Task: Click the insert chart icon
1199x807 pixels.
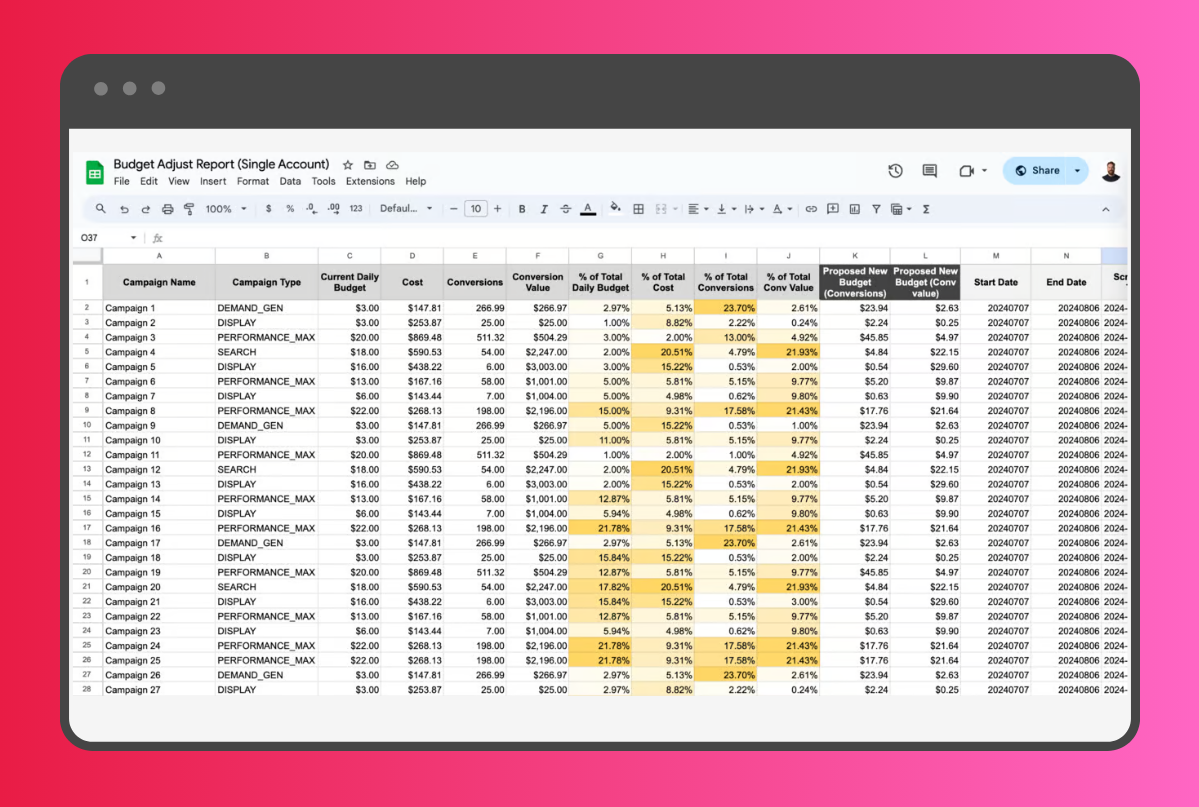Action: point(854,209)
